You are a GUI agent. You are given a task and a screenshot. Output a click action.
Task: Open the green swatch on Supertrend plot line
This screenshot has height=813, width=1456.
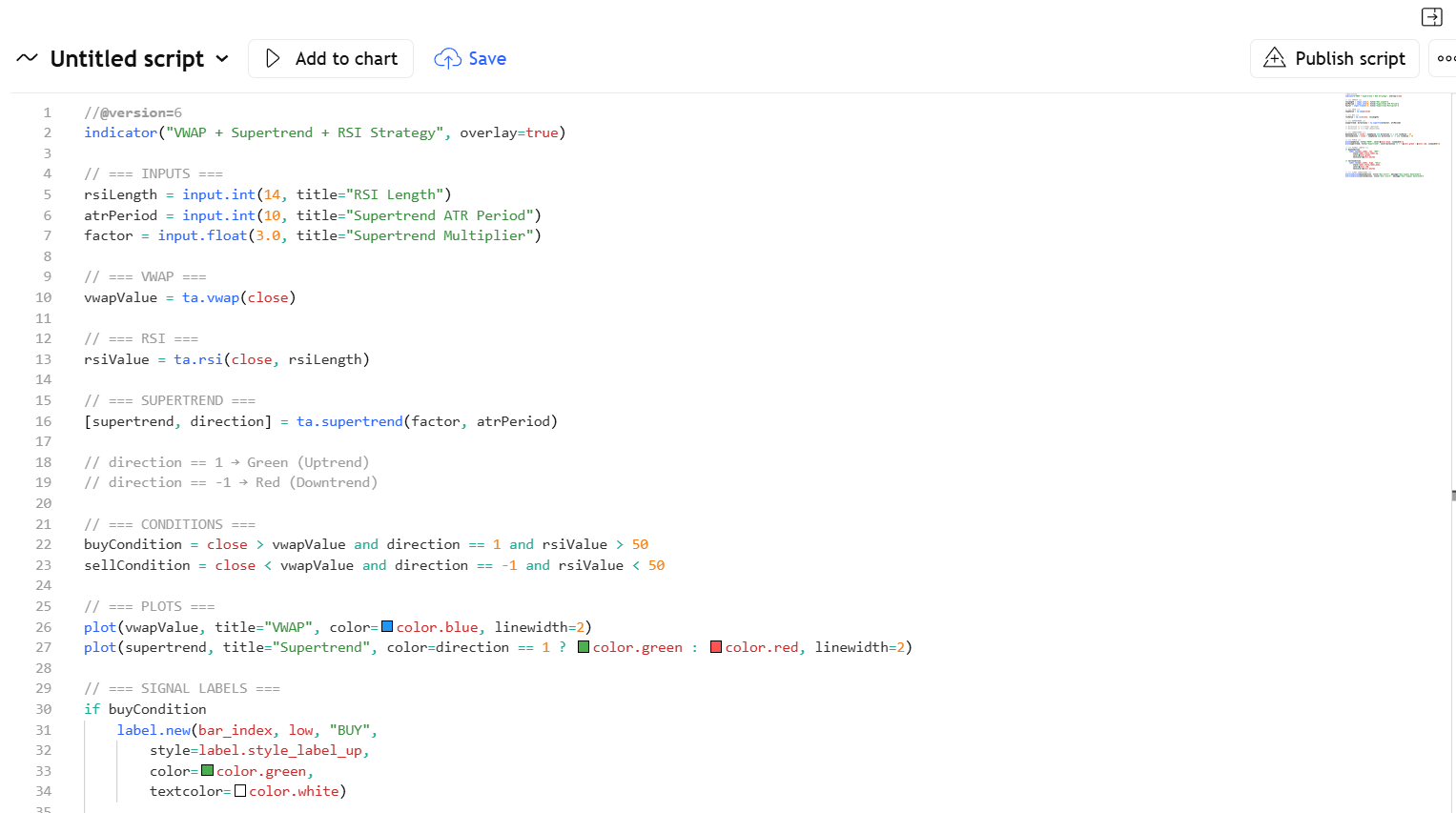click(584, 647)
